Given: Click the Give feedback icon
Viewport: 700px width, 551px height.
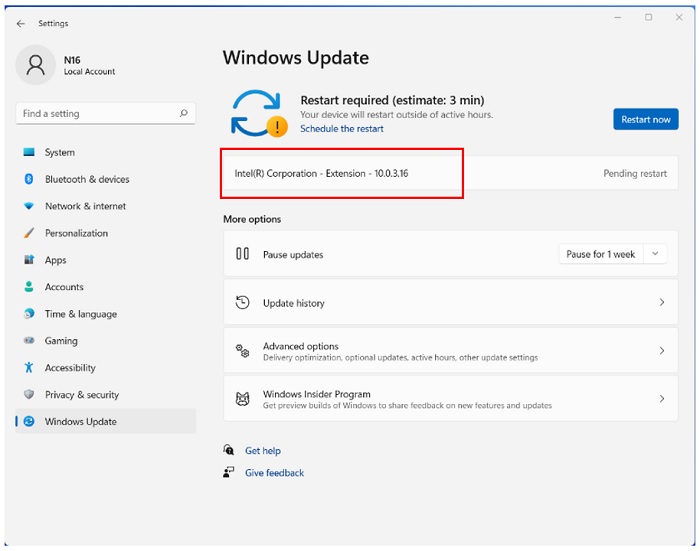Looking at the screenshot, I should [229, 472].
